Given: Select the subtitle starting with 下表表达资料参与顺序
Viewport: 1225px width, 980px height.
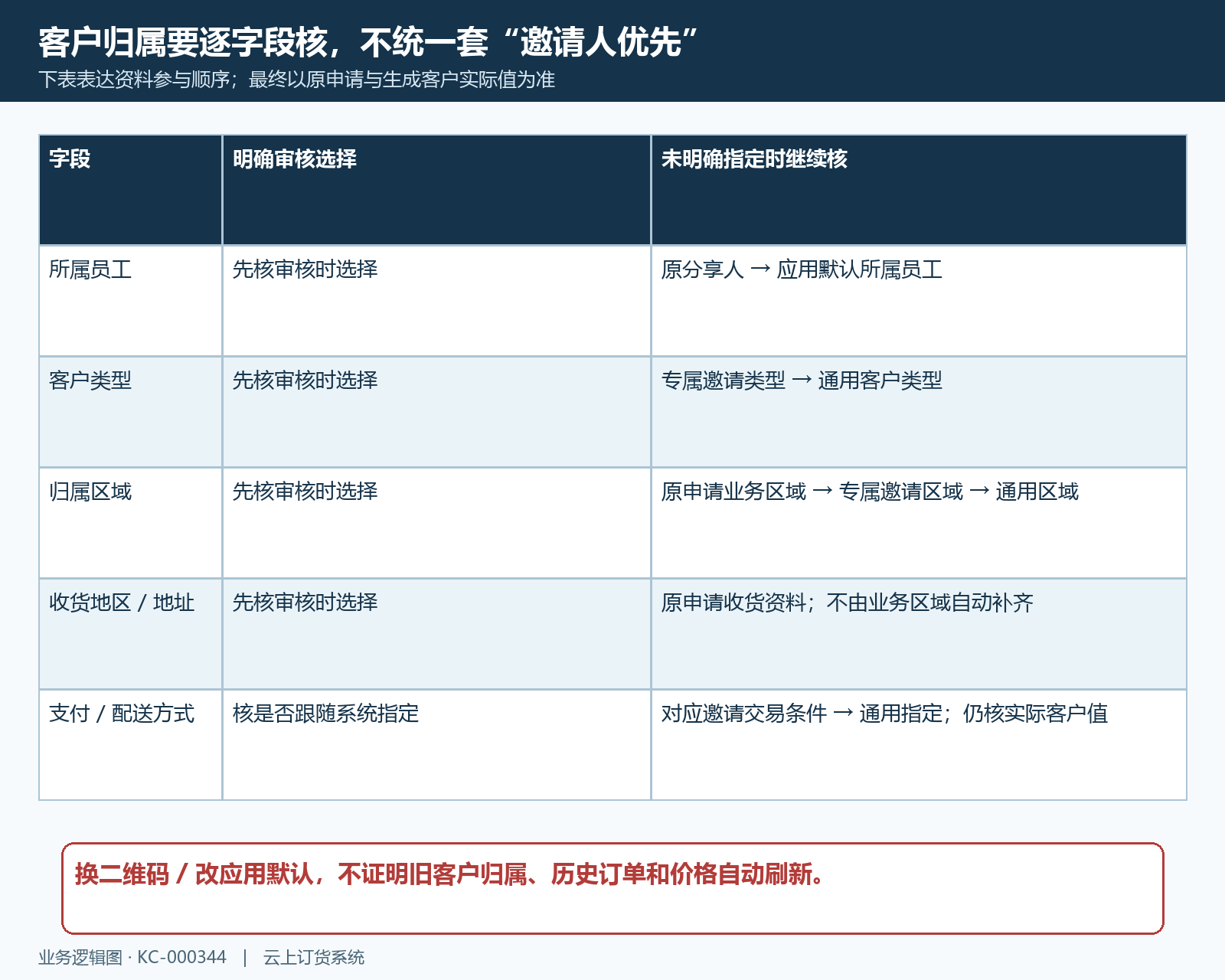Looking at the screenshot, I should coord(297,80).
